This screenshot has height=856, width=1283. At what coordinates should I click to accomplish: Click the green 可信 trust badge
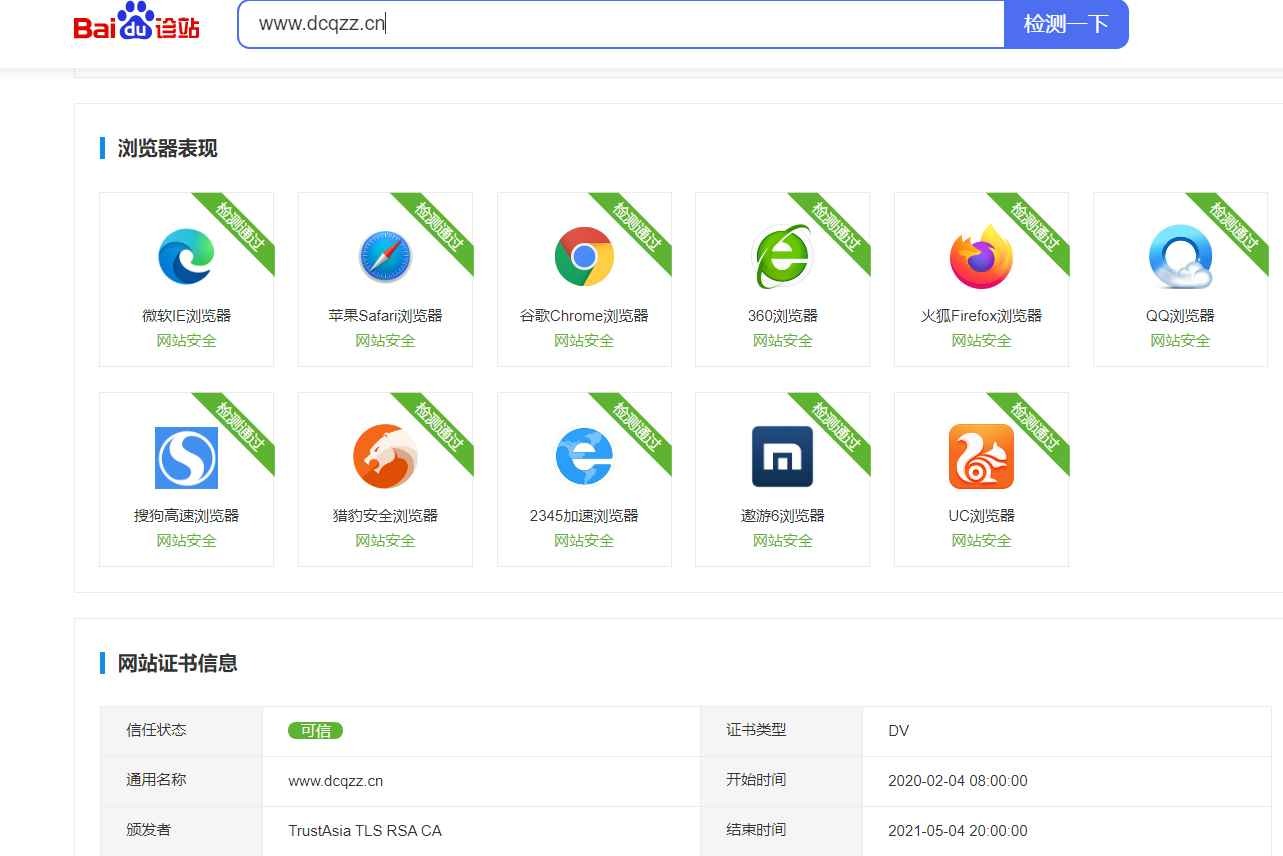pyautogui.click(x=315, y=731)
